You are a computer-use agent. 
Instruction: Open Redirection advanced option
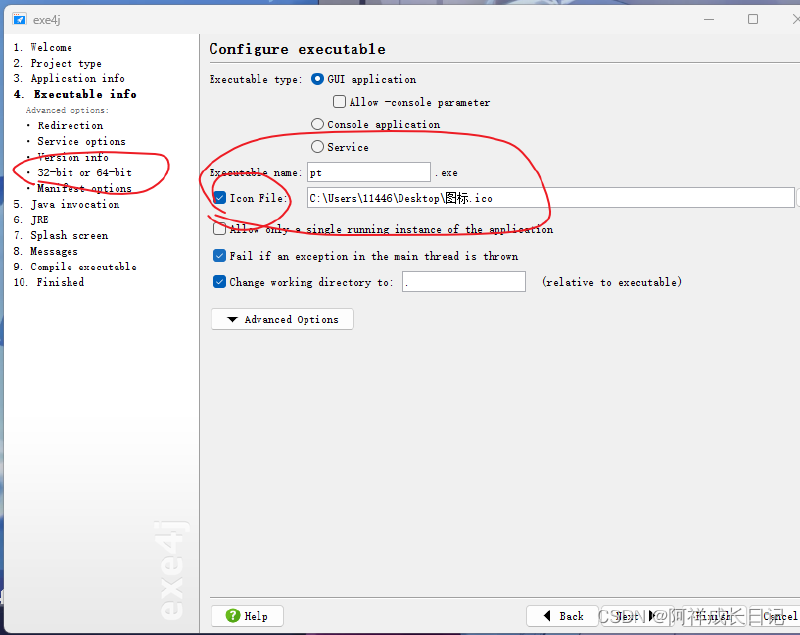tap(70, 125)
